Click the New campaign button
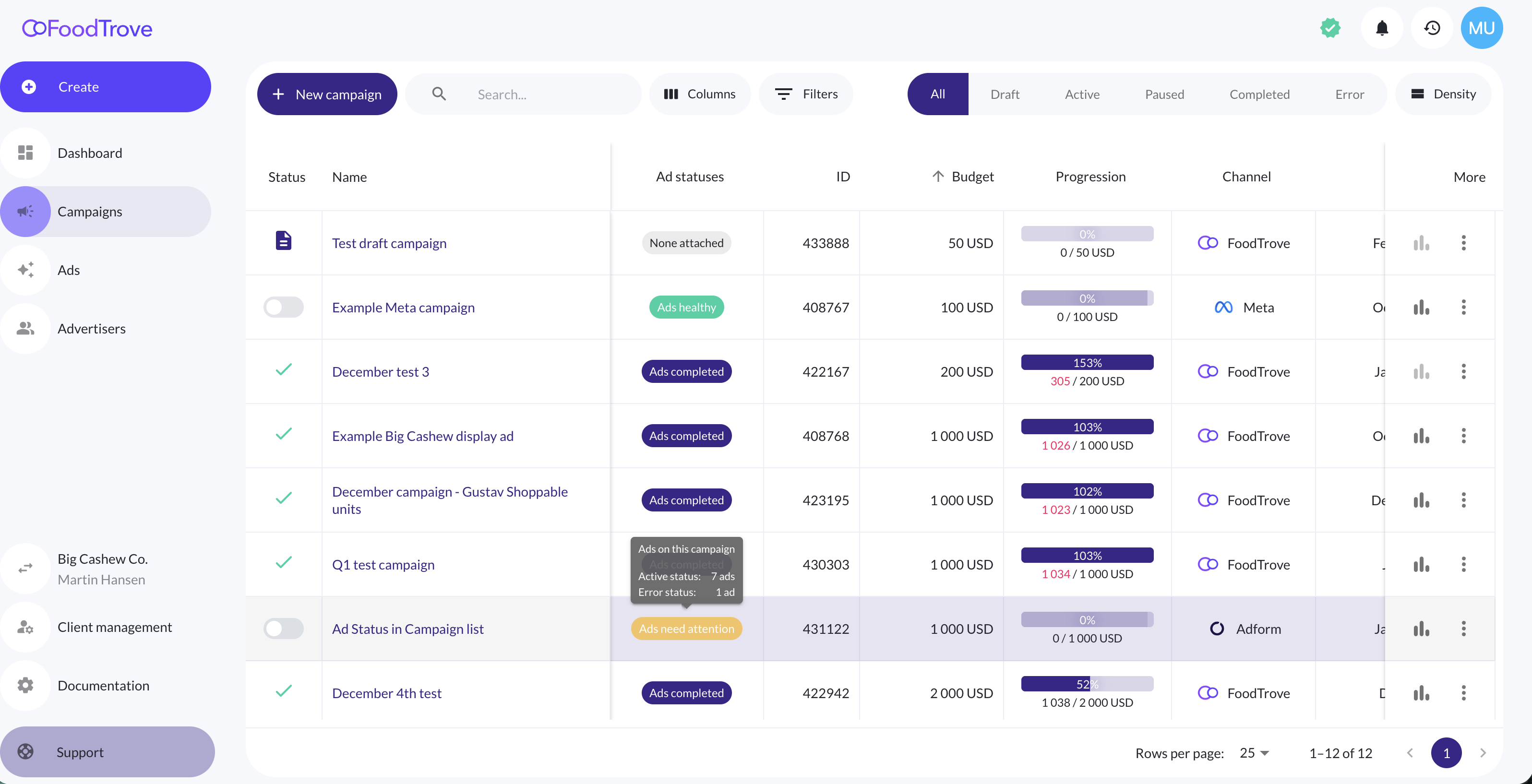The width and height of the screenshot is (1532, 784). (326, 94)
